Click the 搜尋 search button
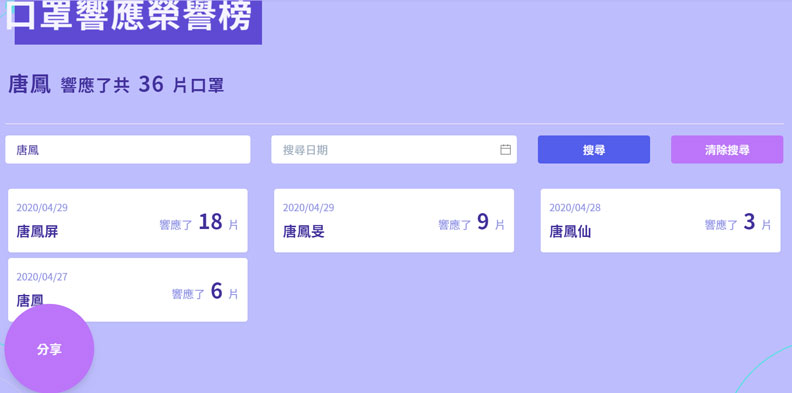 tap(593, 150)
